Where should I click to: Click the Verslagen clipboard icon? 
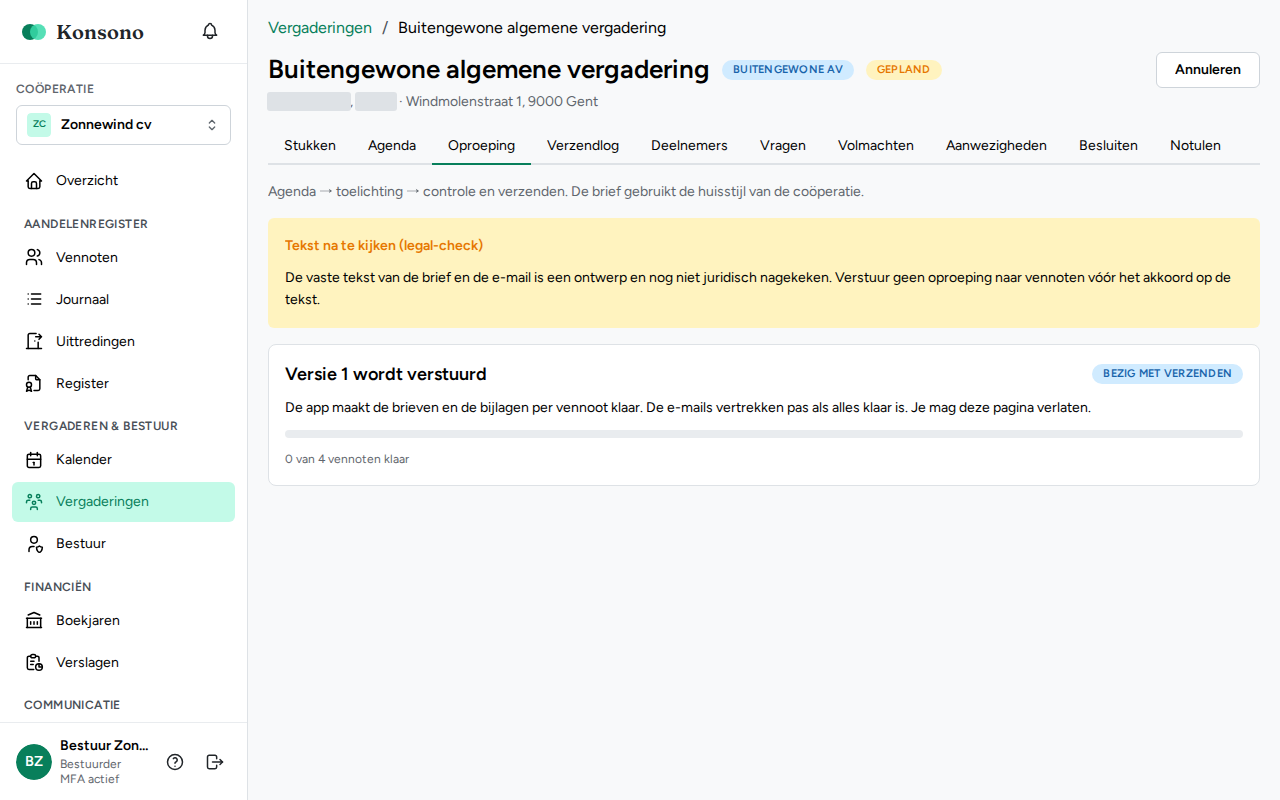pyautogui.click(x=34, y=663)
